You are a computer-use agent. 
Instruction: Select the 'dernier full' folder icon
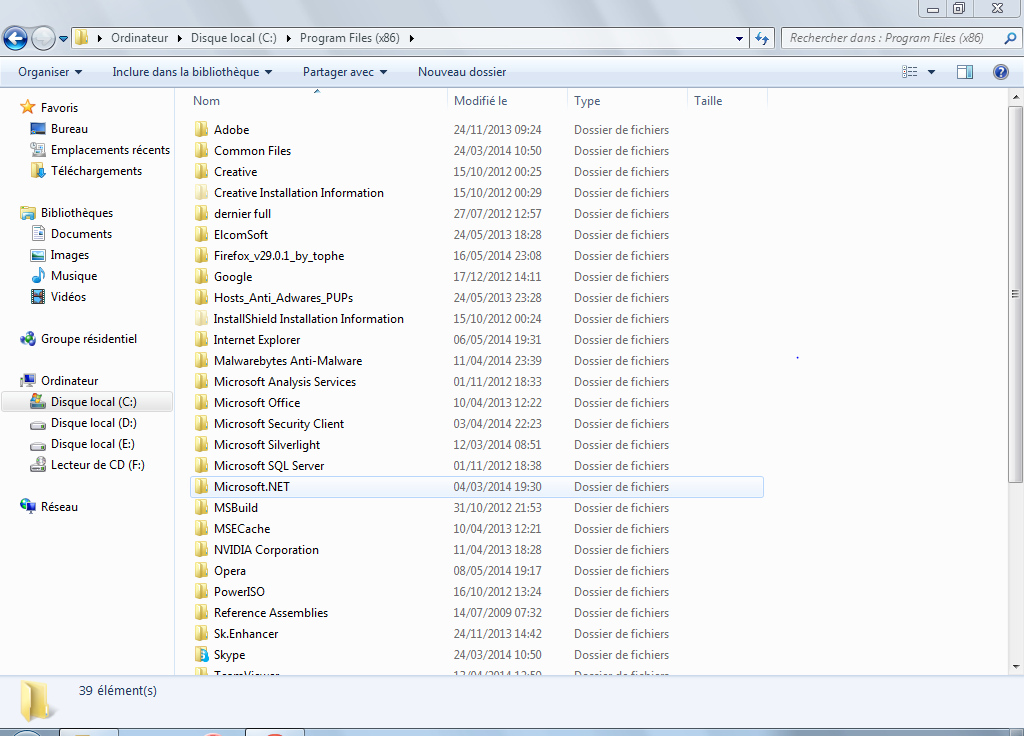coord(202,214)
